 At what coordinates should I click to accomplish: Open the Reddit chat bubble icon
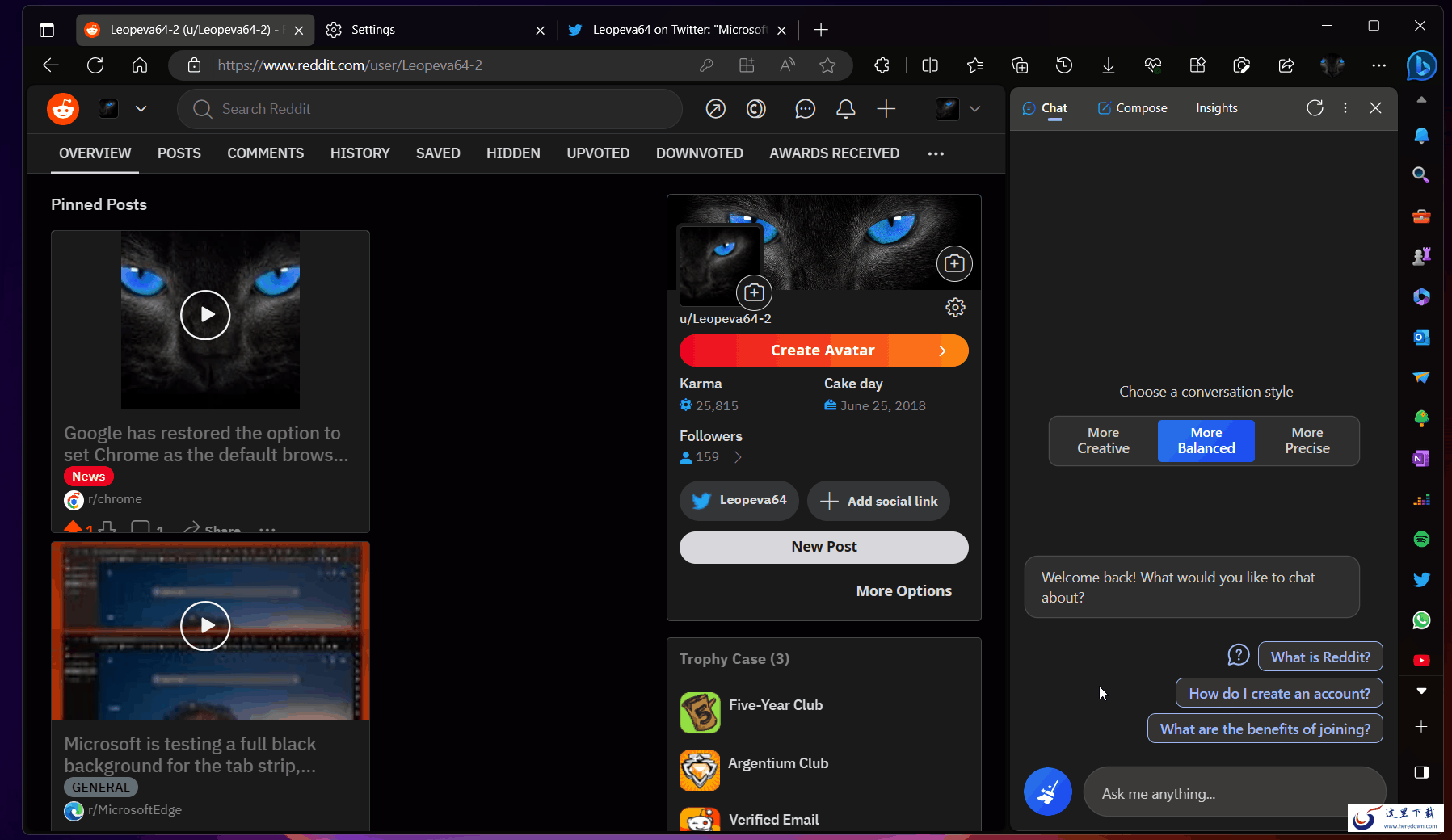click(x=805, y=109)
